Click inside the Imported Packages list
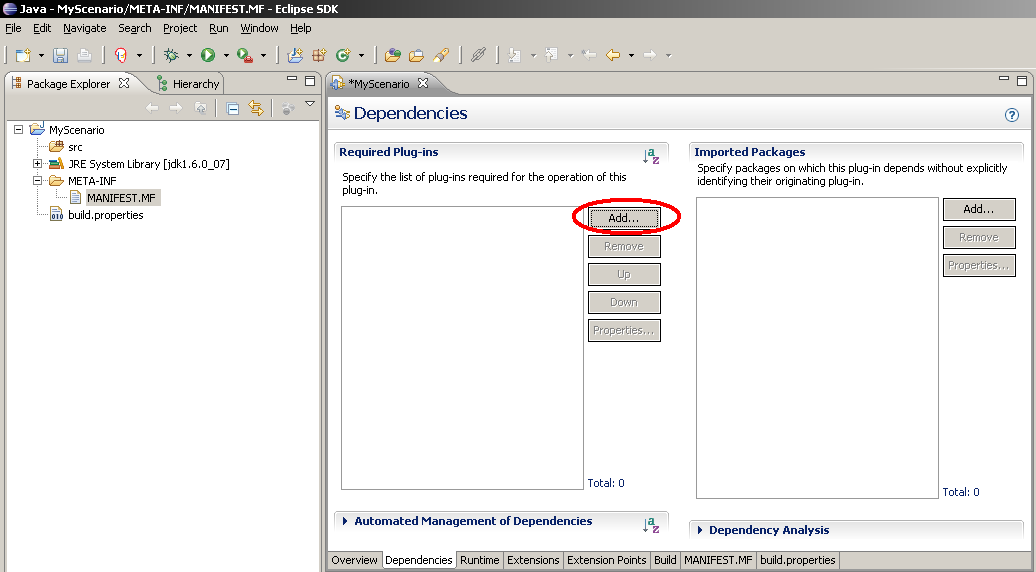The width and height of the screenshot is (1036, 572). [817, 348]
